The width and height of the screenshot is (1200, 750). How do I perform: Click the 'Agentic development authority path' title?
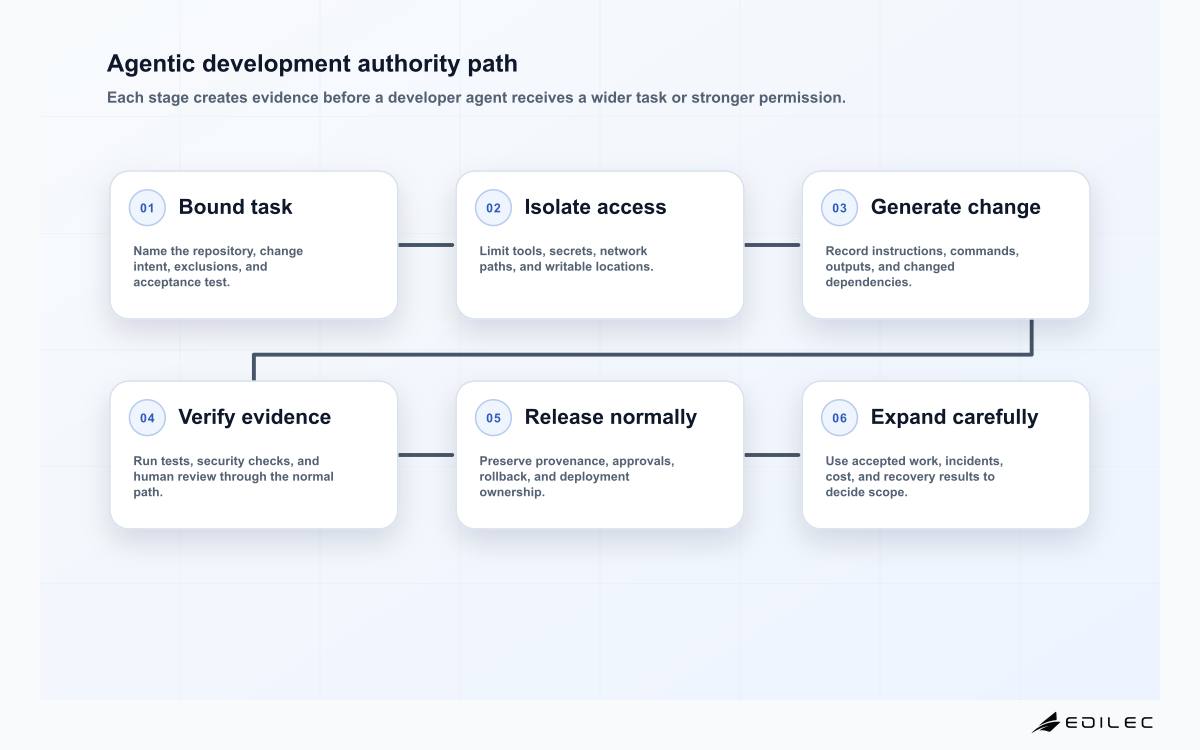312,64
